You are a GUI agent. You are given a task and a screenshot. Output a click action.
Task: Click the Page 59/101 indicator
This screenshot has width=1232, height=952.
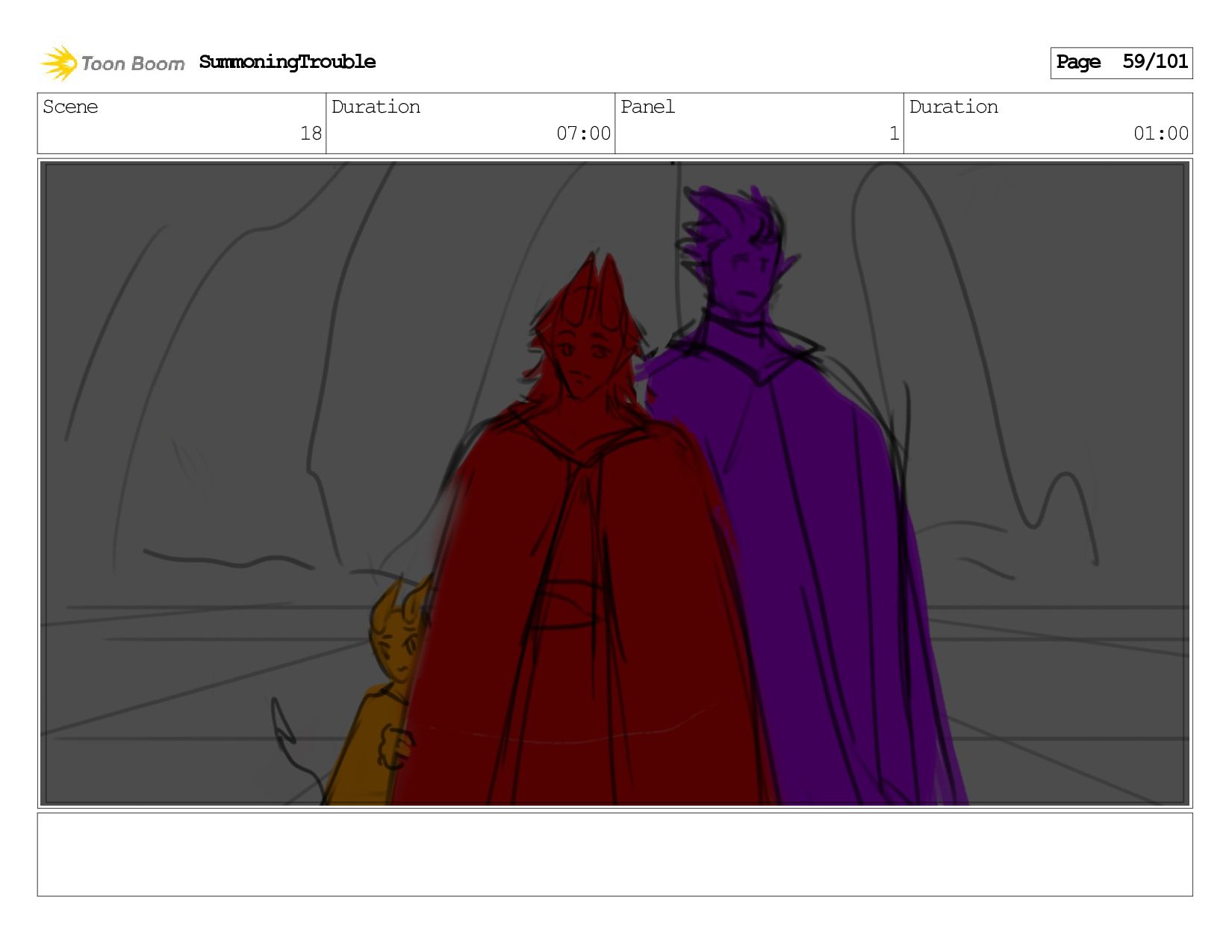click(x=1121, y=63)
